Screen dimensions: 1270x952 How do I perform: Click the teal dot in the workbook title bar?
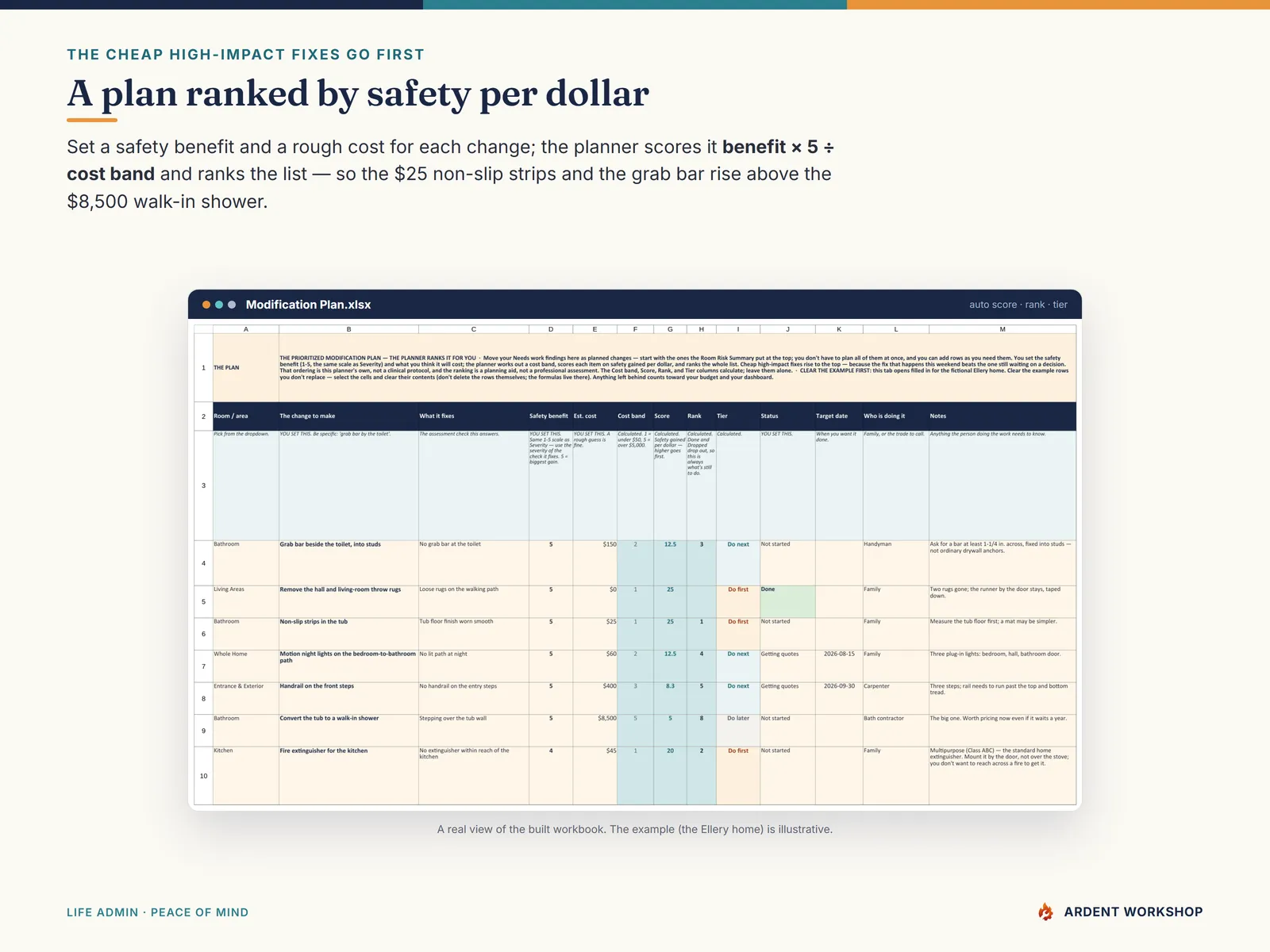219,305
